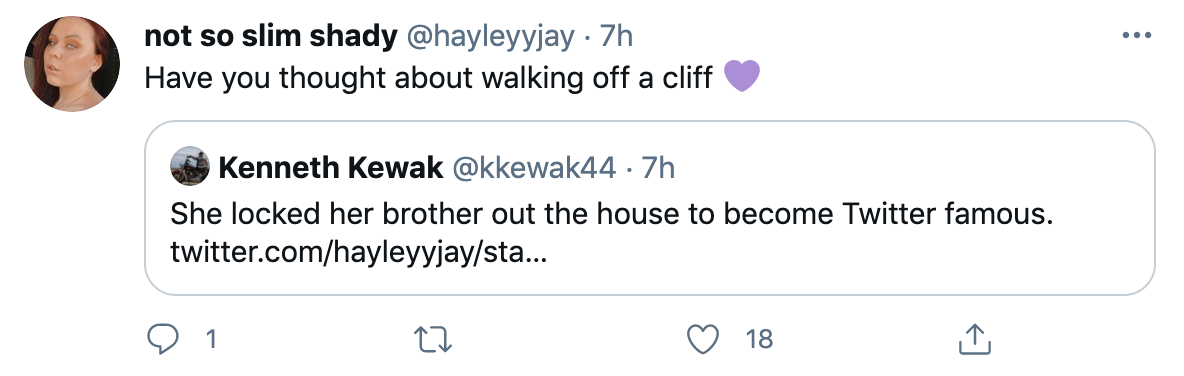
Task: Click the 18 likes count
Action: pyautogui.click(x=759, y=340)
